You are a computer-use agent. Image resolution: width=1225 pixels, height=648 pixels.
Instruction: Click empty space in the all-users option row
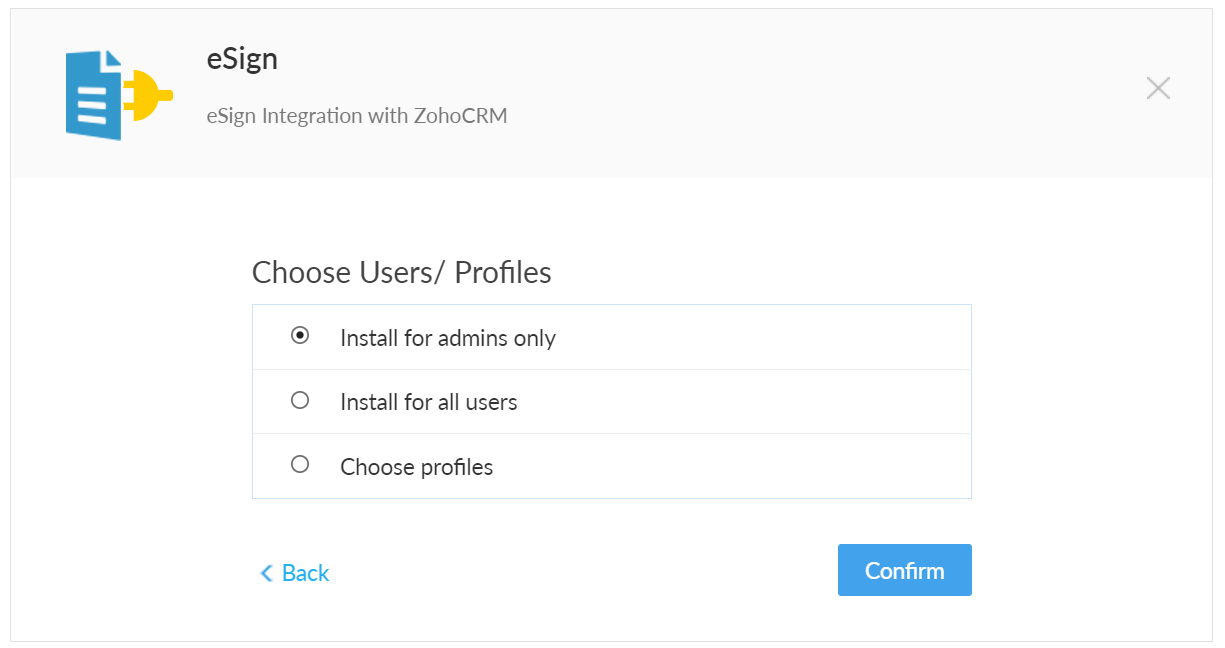pyautogui.click(x=760, y=402)
